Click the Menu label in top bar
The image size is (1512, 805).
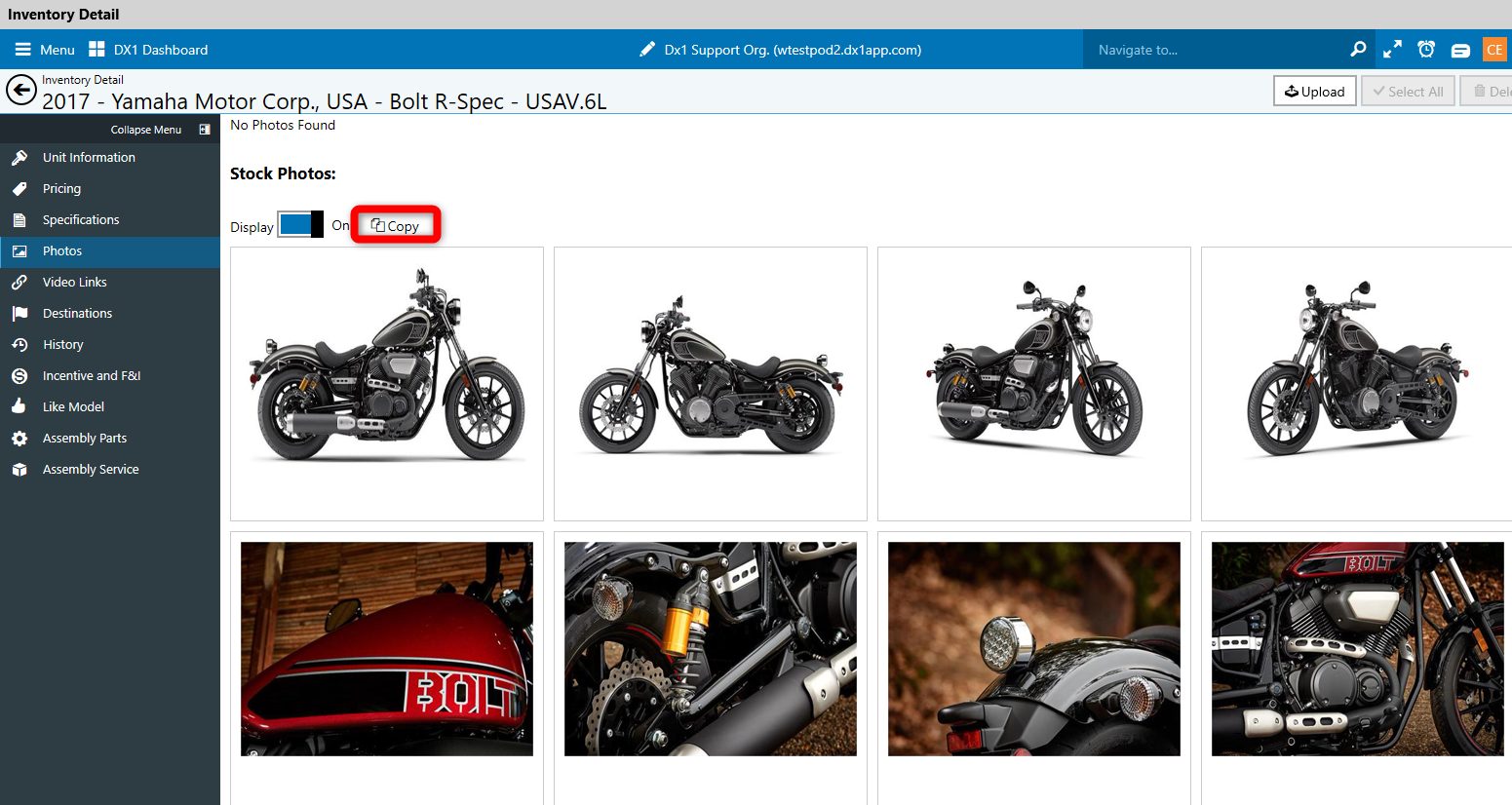point(58,50)
